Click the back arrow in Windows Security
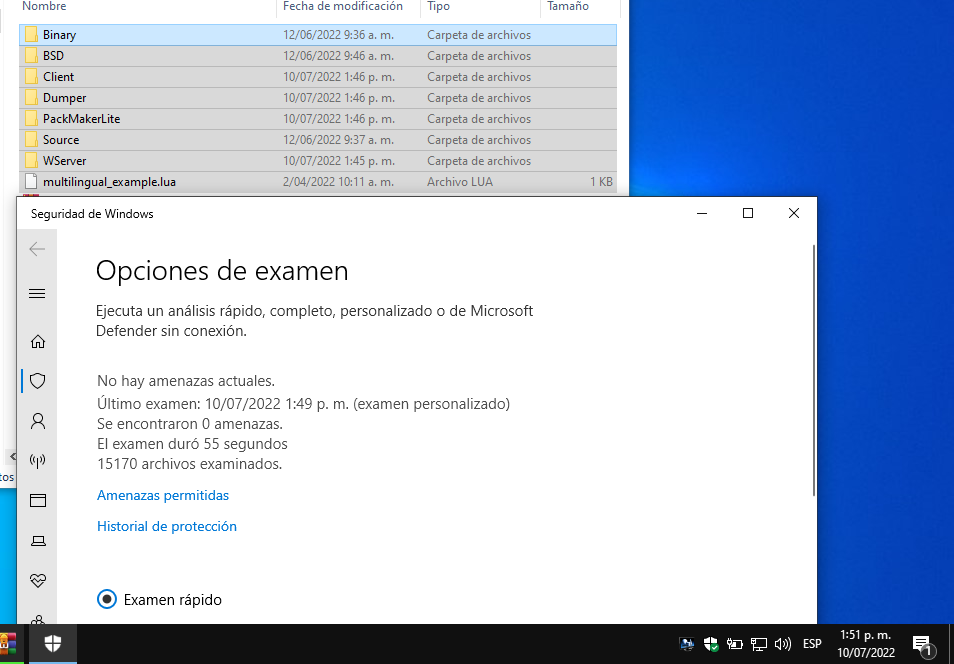Viewport: 954px width, 664px height. tap(37, 249)
